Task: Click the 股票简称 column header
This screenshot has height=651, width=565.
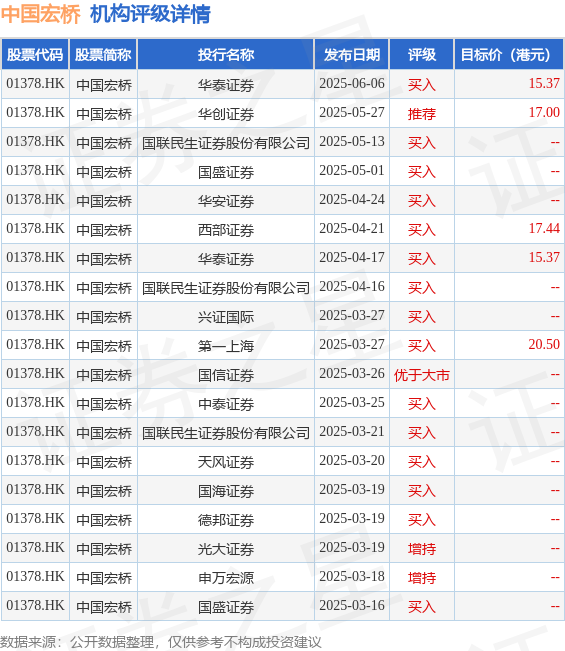Action: 103,54
